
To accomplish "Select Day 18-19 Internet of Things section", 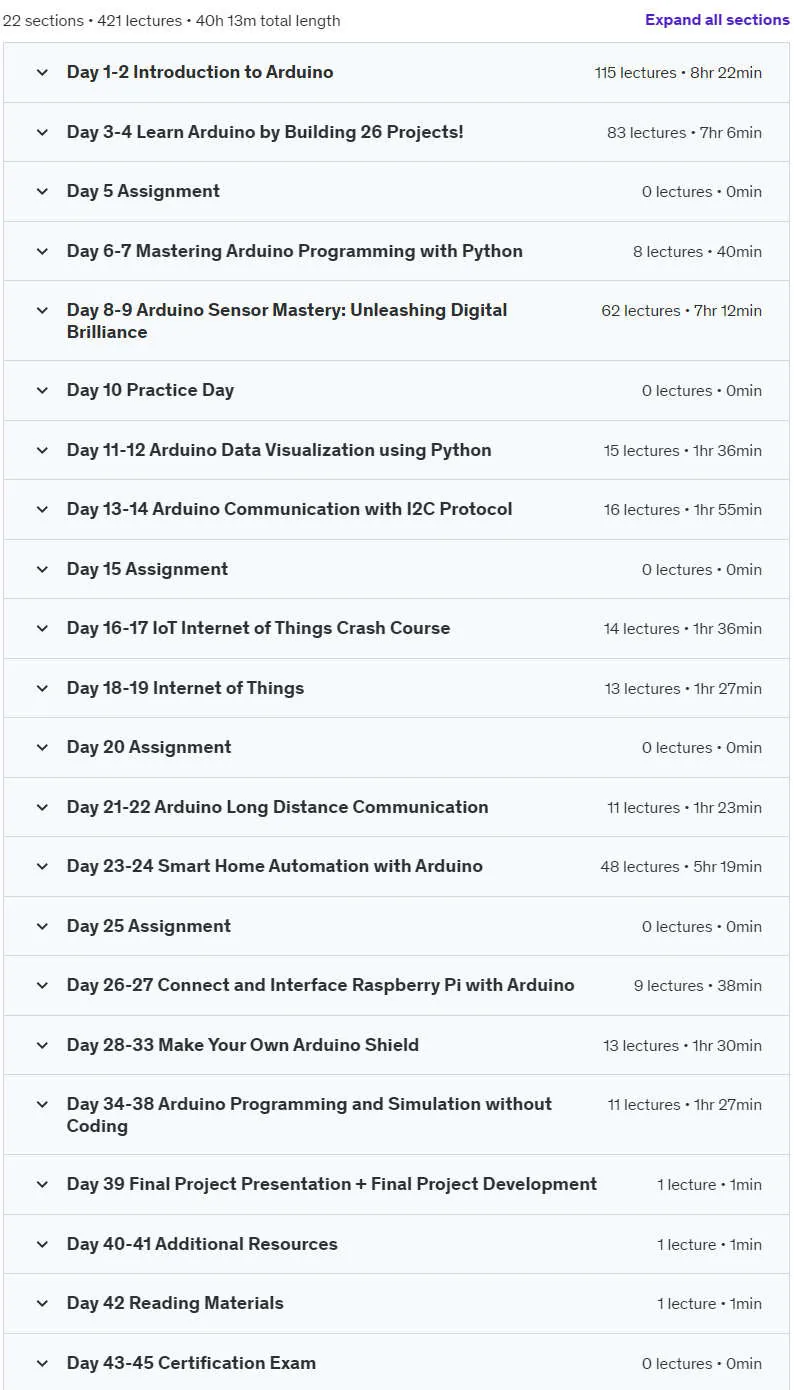I will click(396, 688).
